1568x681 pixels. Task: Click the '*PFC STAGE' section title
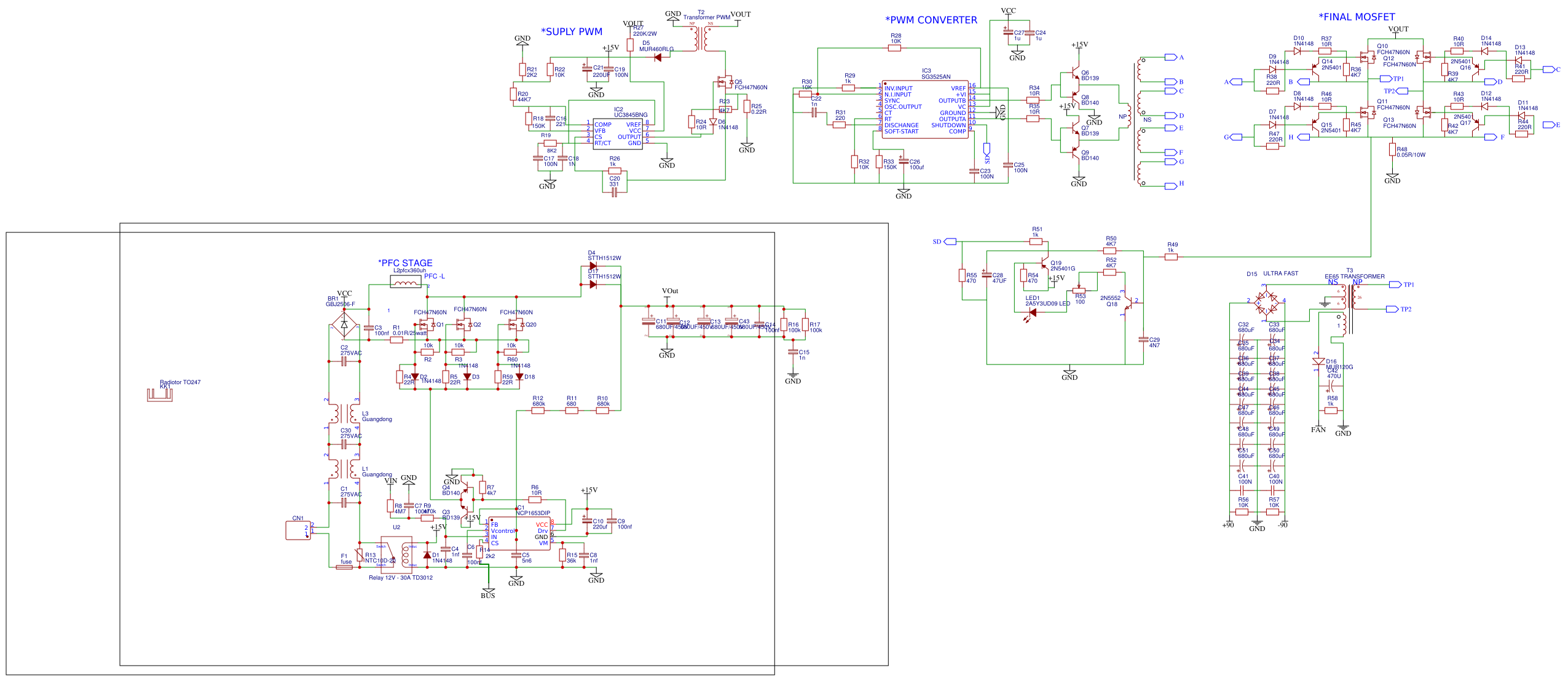pyautogui.click(x=405, y=263)
